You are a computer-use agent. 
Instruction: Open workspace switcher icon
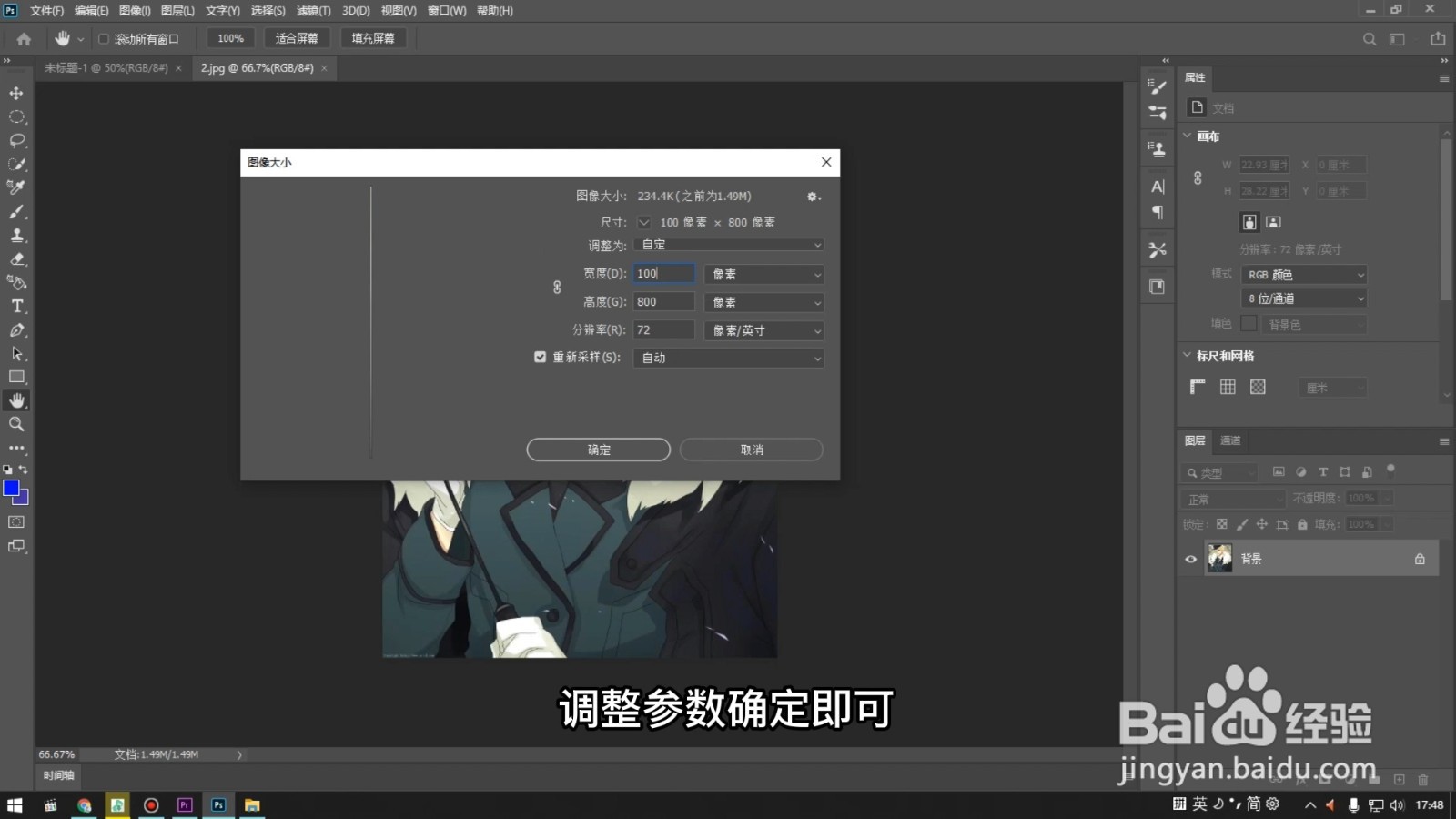tap(1397, 39)
